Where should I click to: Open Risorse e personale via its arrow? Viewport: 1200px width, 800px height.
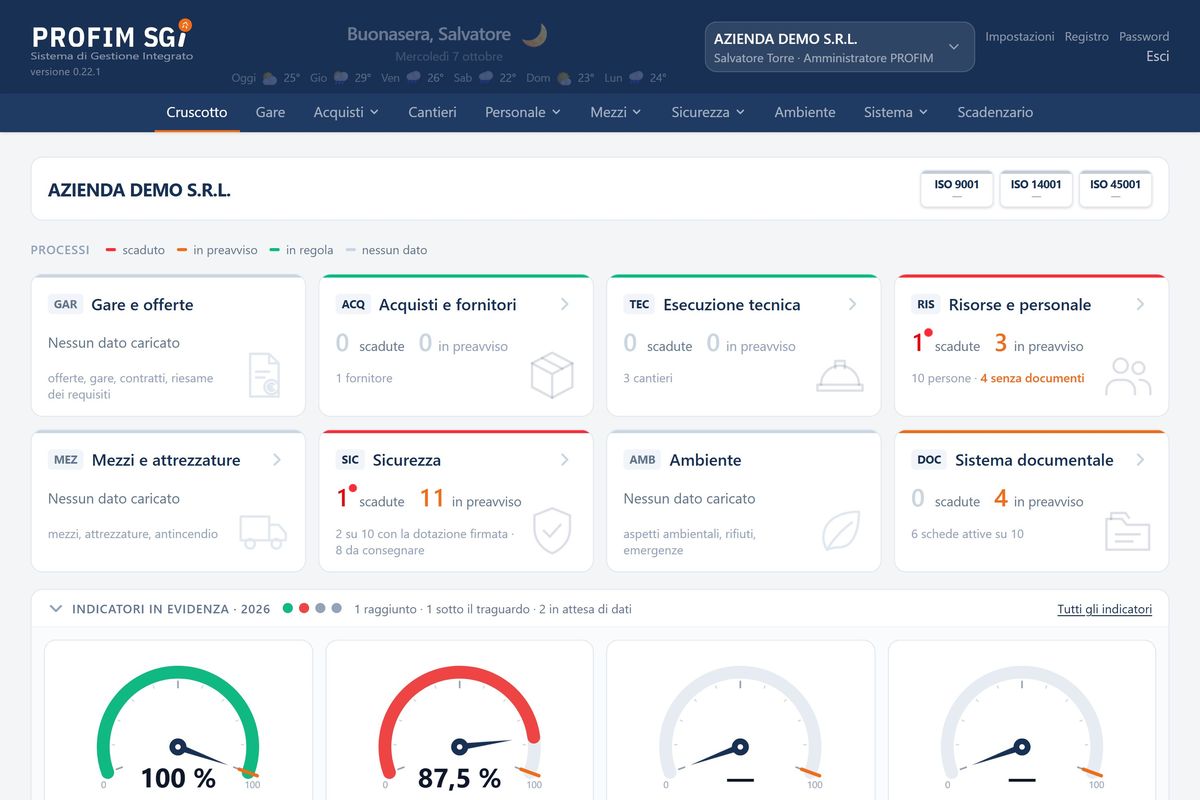1140,304
